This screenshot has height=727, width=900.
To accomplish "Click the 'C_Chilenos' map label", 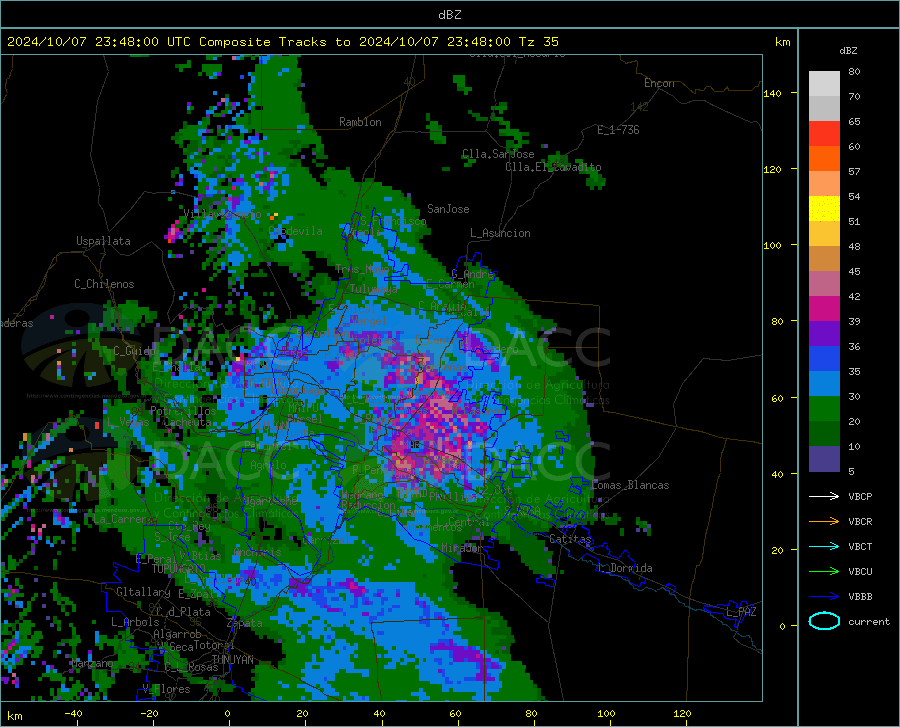I will click(104, 284).
